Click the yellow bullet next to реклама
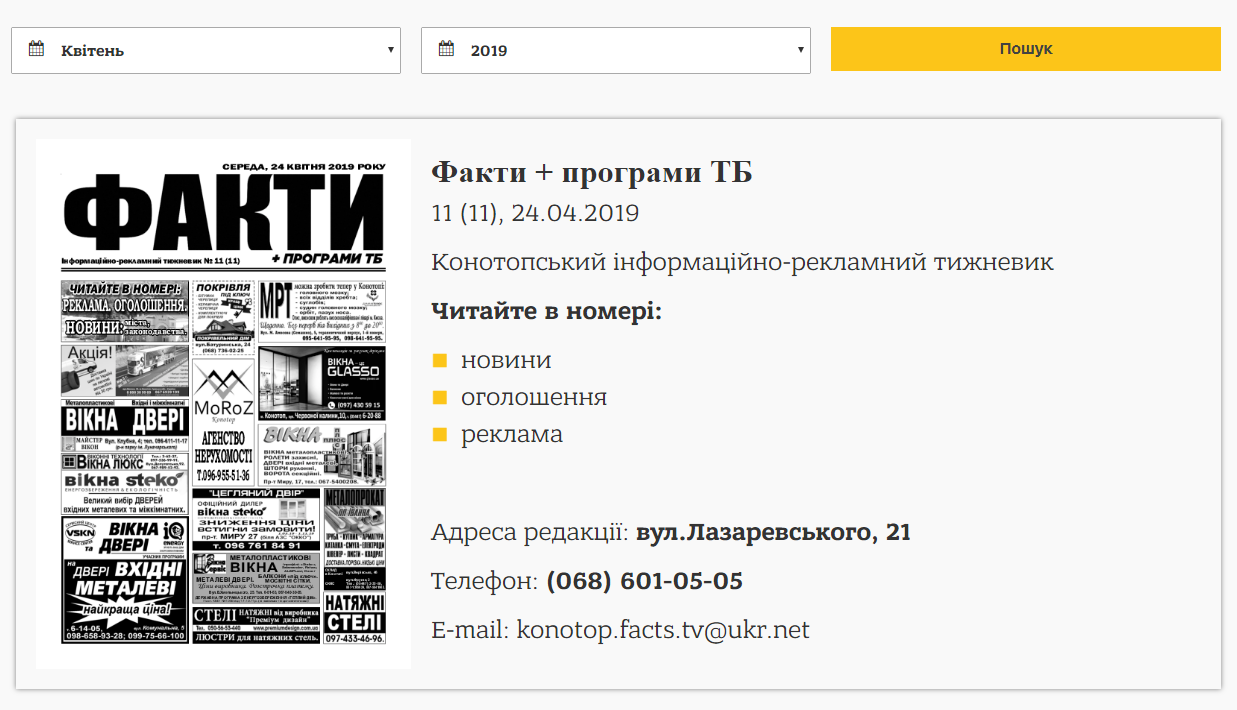The width and height of the screenshot is (1237, 710). coord(439,434)
